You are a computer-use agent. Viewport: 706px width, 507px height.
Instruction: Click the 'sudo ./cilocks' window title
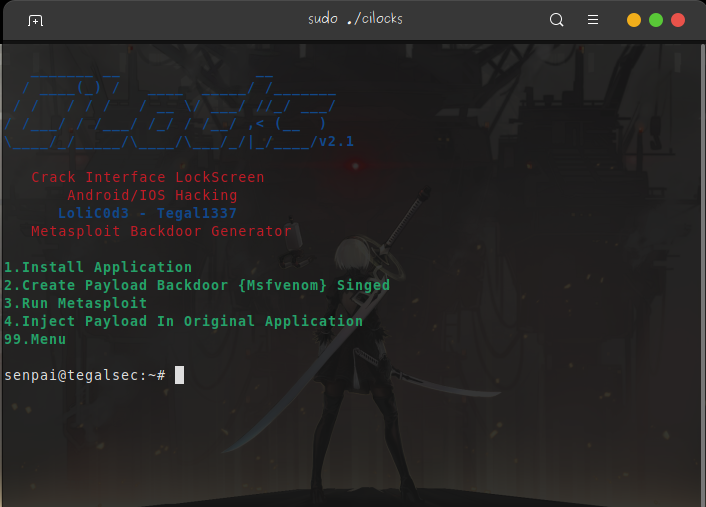(x=355, y=19)
